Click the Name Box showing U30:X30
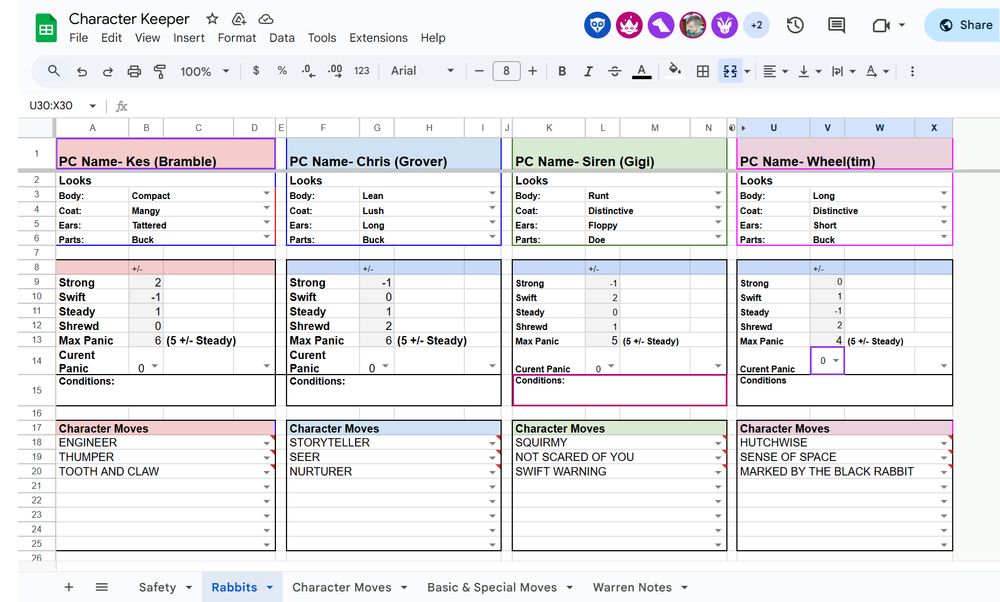The image size is (1000, 602). [50, 105]
